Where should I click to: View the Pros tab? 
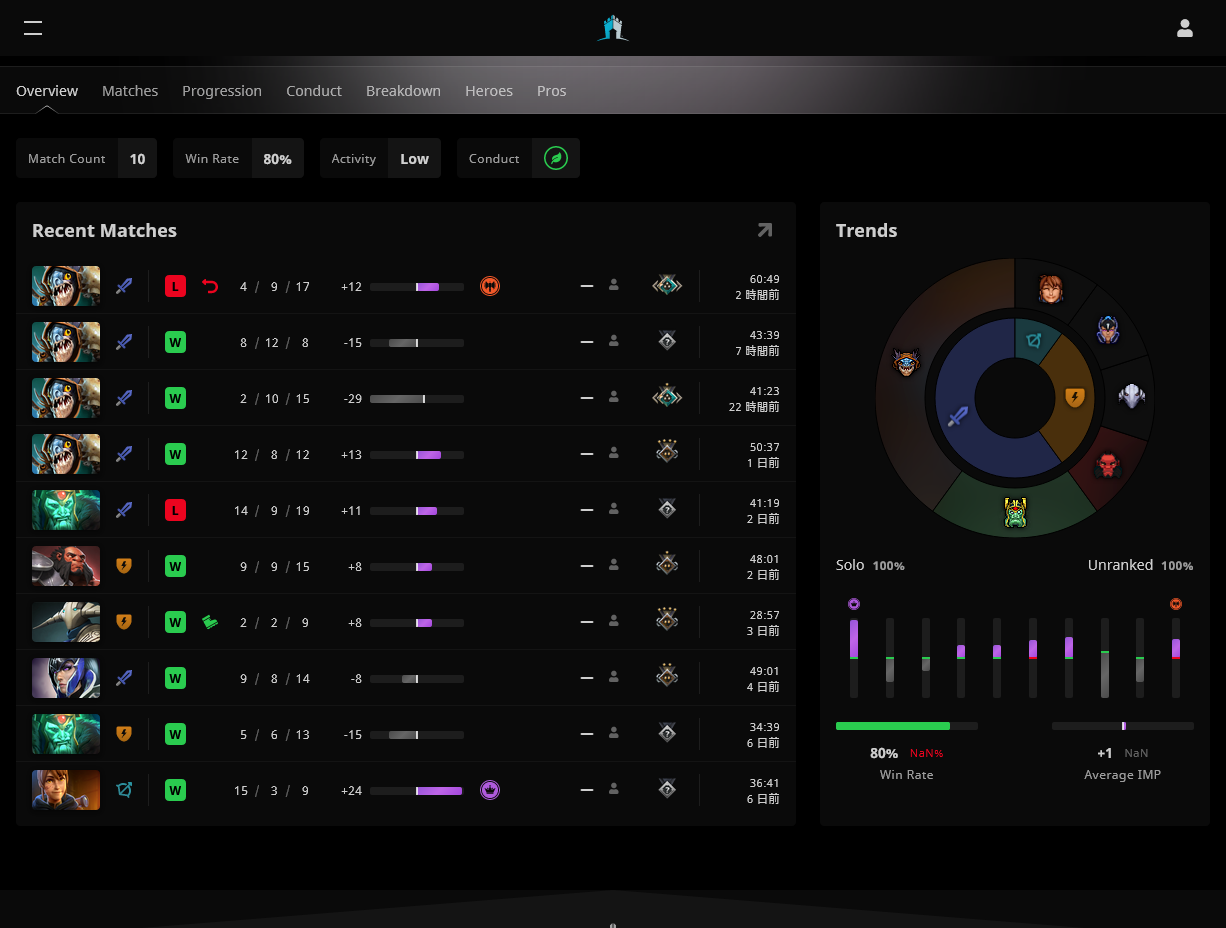552,91
